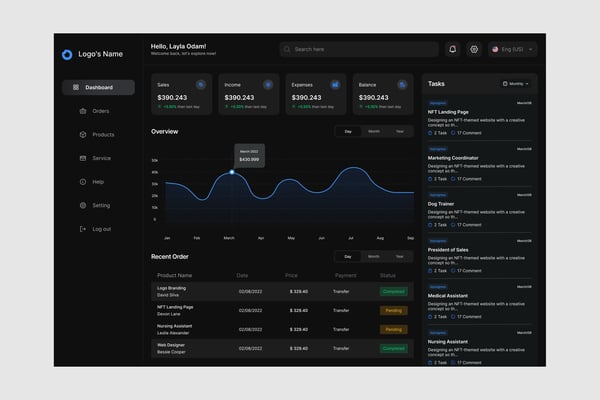Viewport: 600px width, 400px height.
Task: Click the Payment column header
Action: (346, 275)
